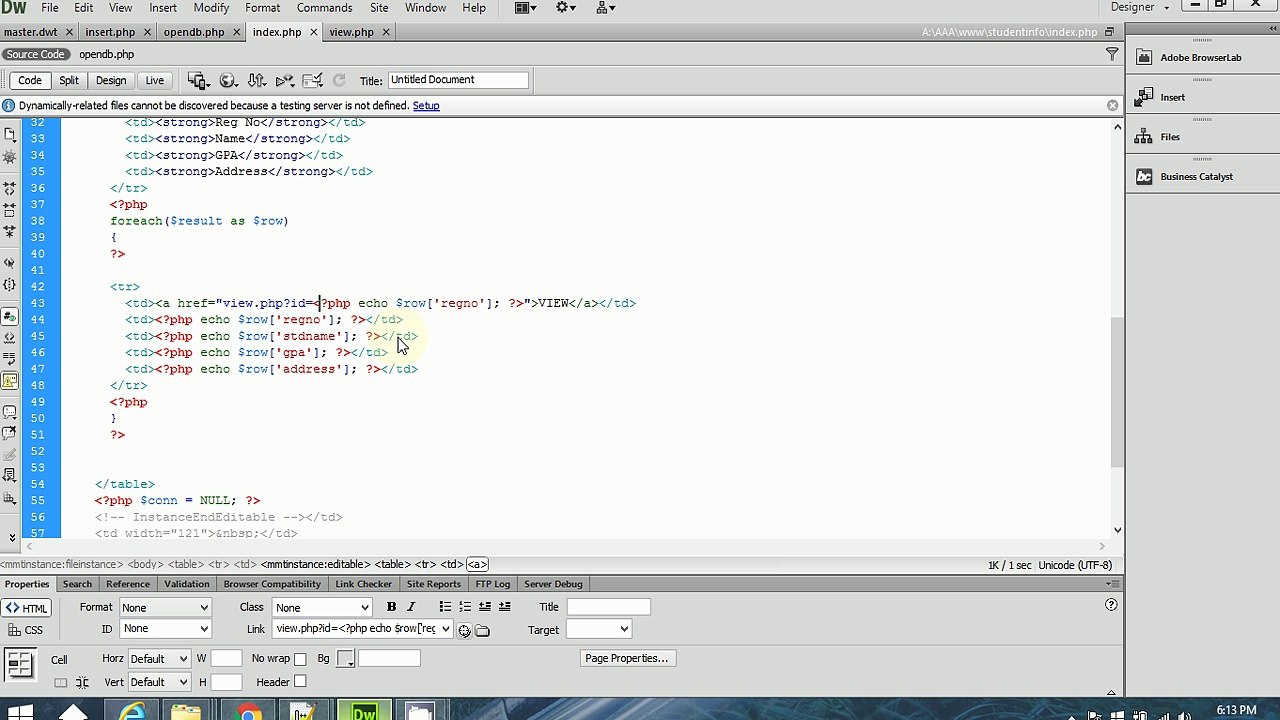Toggle Syntax Error Alerts icon

pos(10,381)
